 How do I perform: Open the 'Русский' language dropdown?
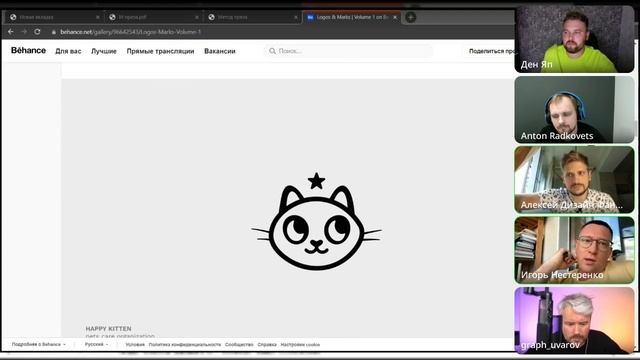pyautogui.click(x=96, y=344)
